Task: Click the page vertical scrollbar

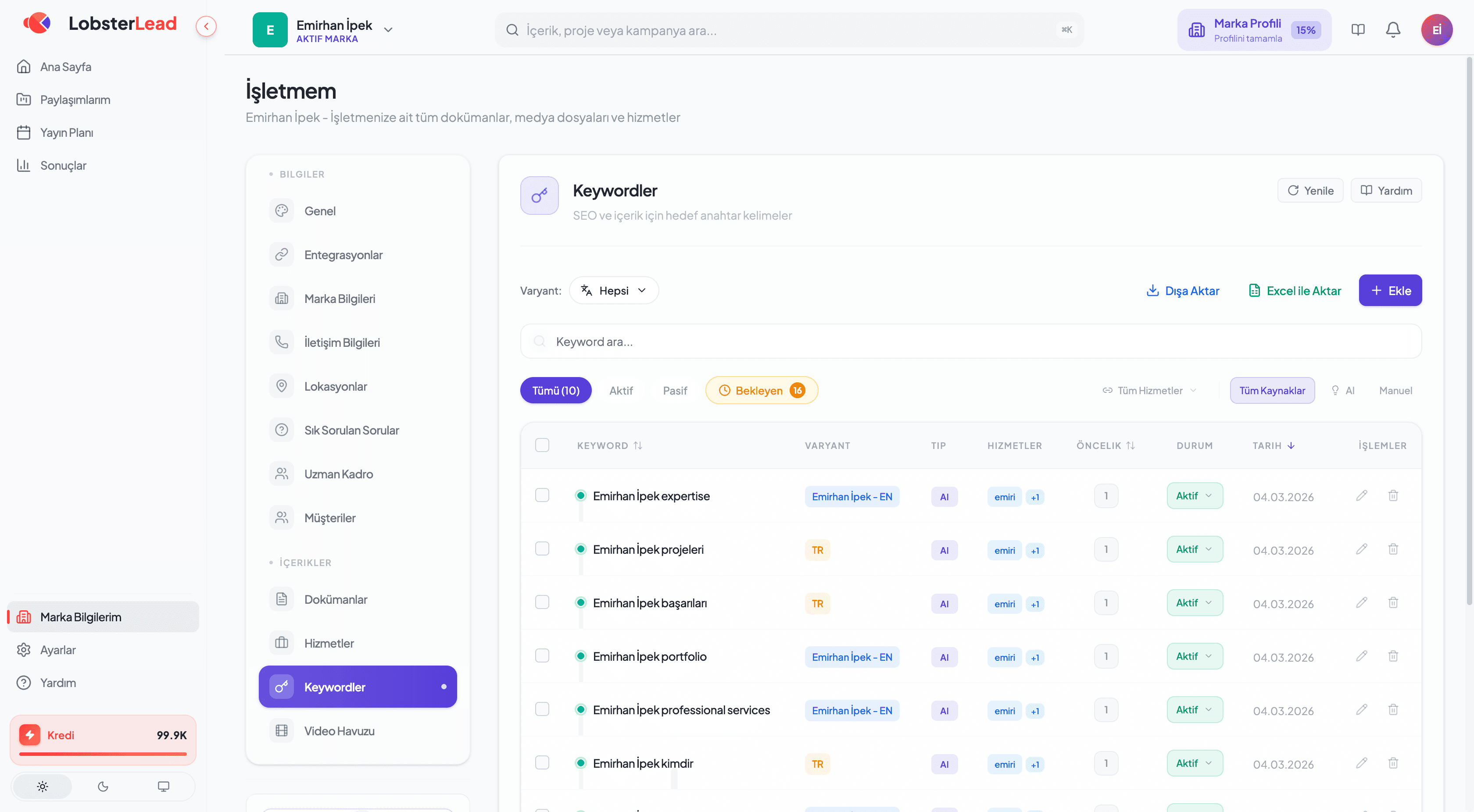Action: click(1469, 331)
